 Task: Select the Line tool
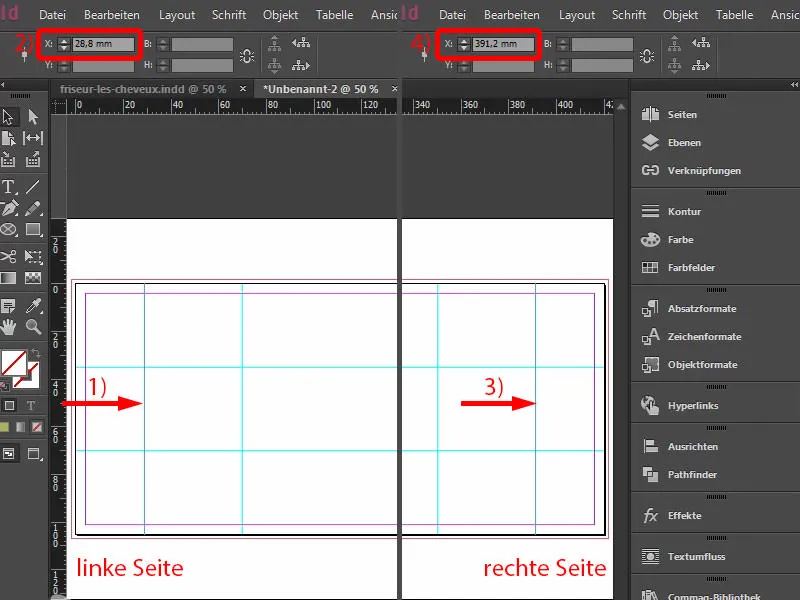click(x=33, y=187)
